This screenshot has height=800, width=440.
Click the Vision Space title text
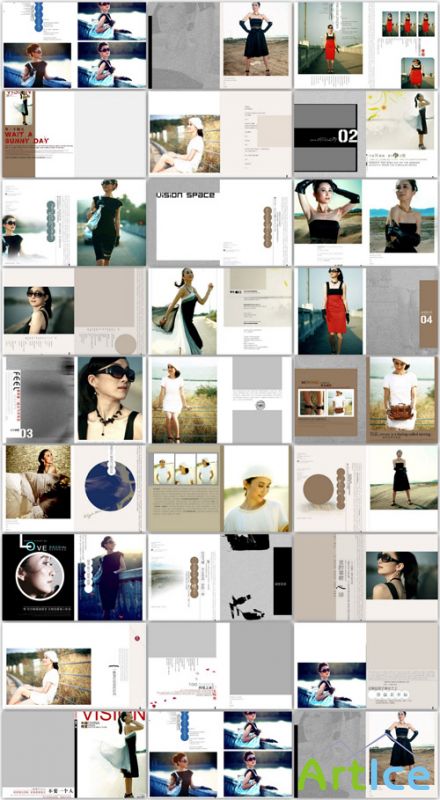[x=185, y=195]
